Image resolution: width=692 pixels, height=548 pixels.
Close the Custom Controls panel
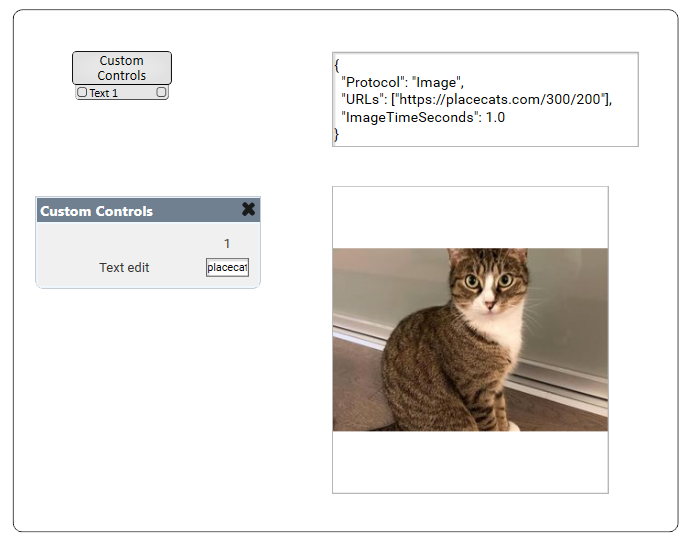(x=248, y=210)
